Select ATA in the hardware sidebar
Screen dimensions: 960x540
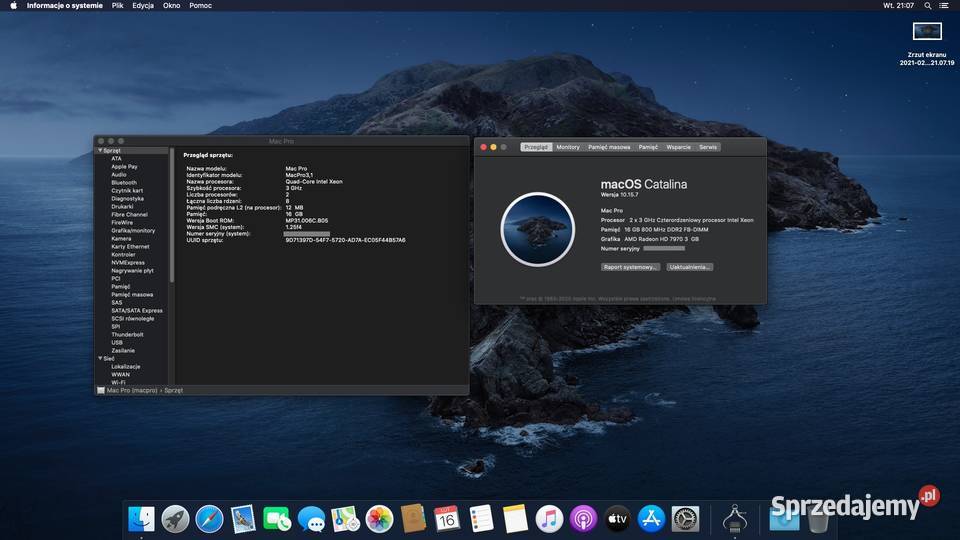point(116,159)
